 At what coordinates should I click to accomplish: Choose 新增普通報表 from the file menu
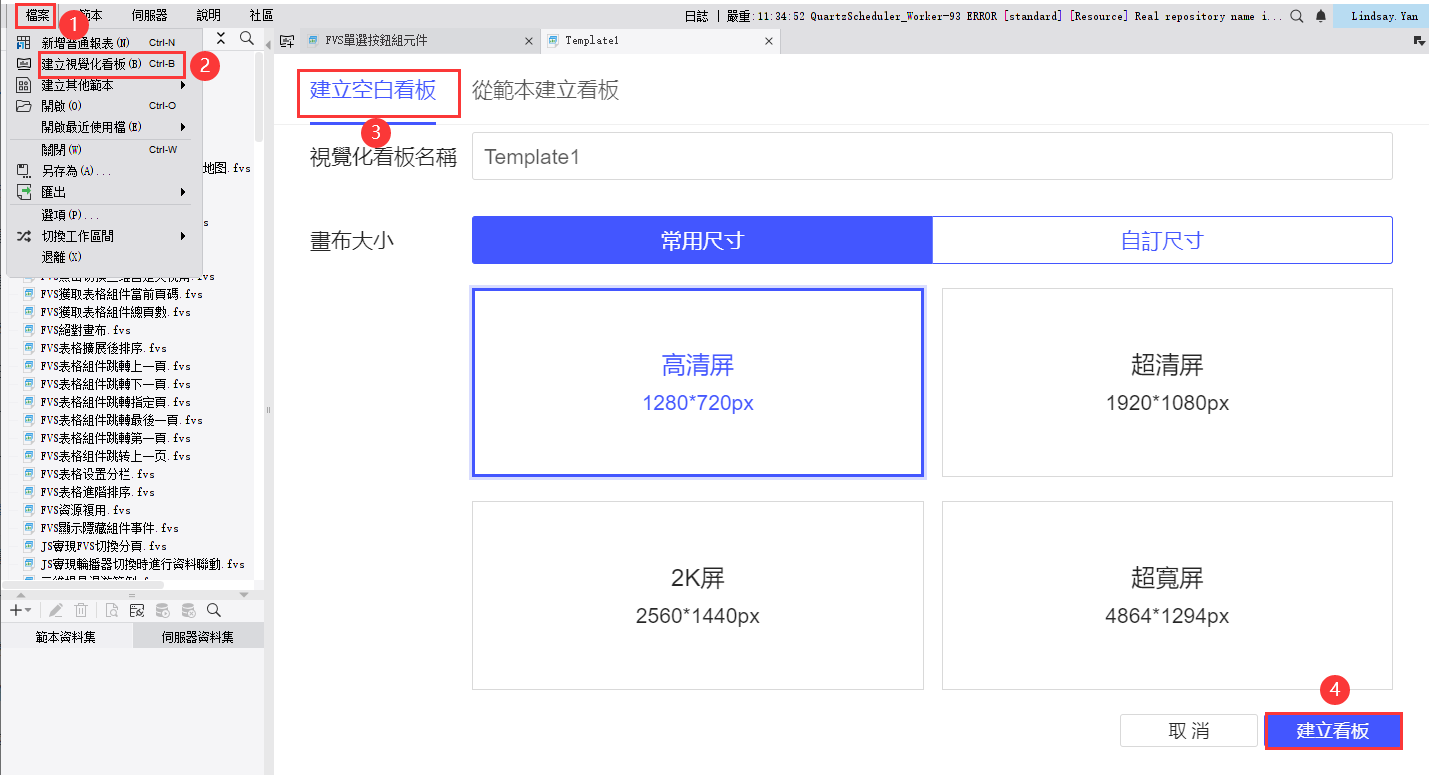coord(104,43)
